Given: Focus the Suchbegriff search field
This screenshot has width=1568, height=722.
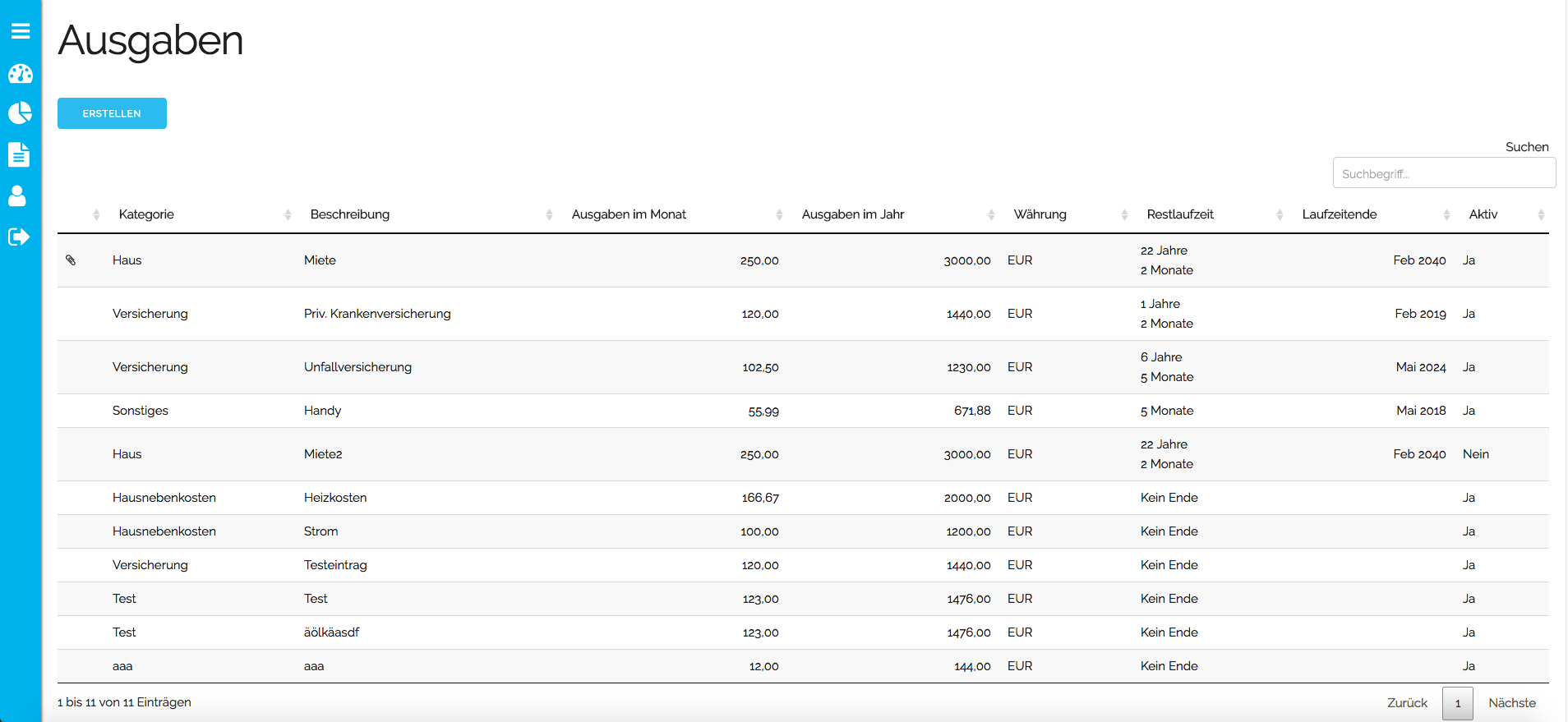Looking at the screenshot, I should [1444, 173].
